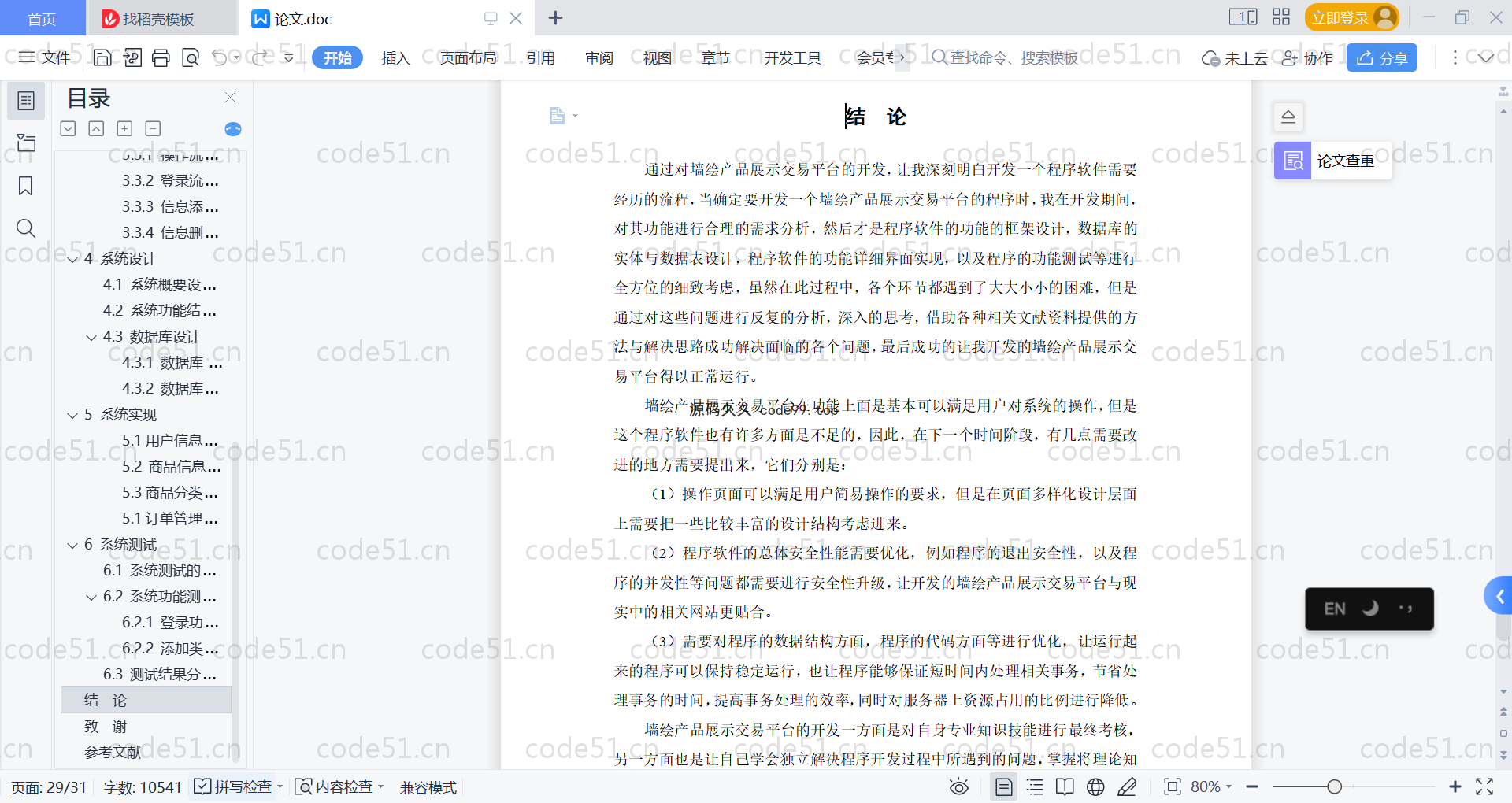Click the fit page zoom icon
Screen dimensions: 1512x803
pyautogui.click(x=1173, y=786)
